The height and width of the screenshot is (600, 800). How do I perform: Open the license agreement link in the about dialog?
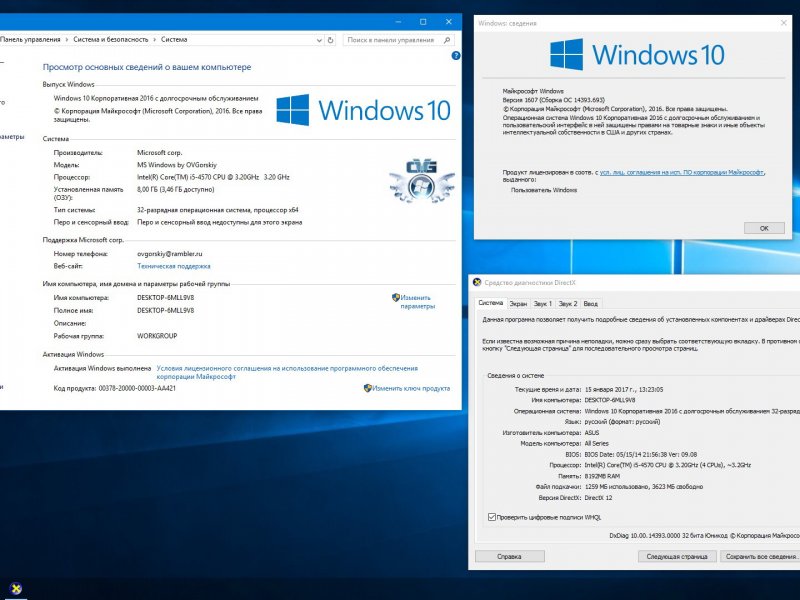pos(682,172)
